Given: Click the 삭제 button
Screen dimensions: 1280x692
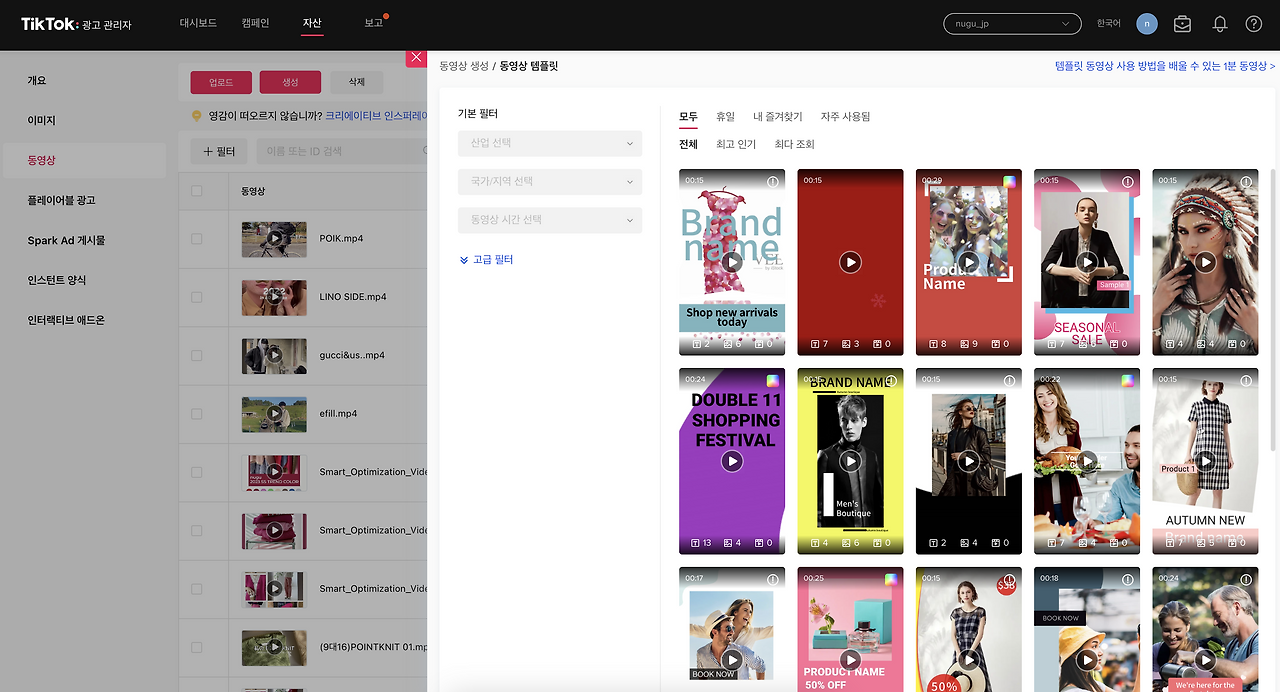Looking at the screenshot, I should click(356, 82).
